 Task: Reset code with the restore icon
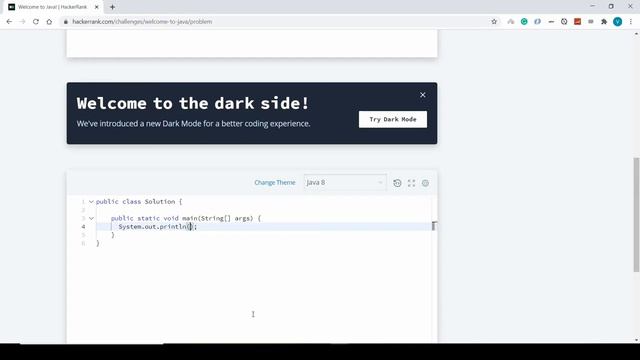click(x=397, y=183)
